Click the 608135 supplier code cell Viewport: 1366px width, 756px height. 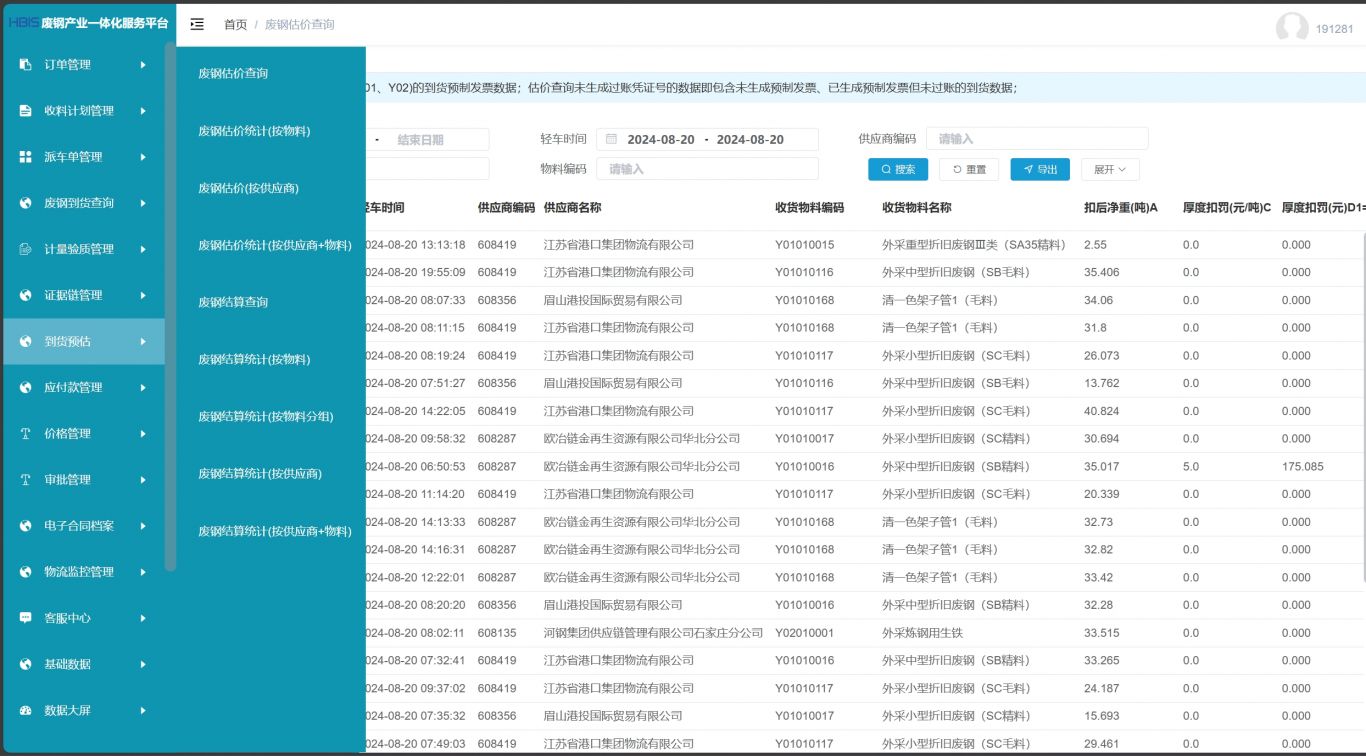click(x=497, y=633)
